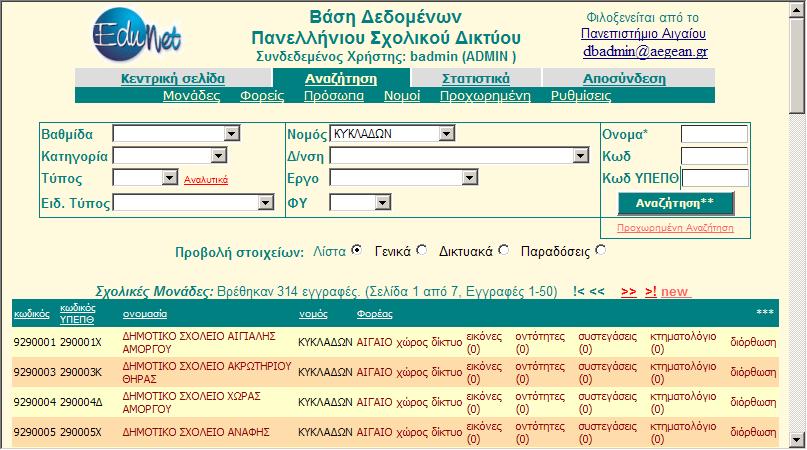Open the Στατιστικά tab
Screen dimensions: 807x450
tap(476, 78)
